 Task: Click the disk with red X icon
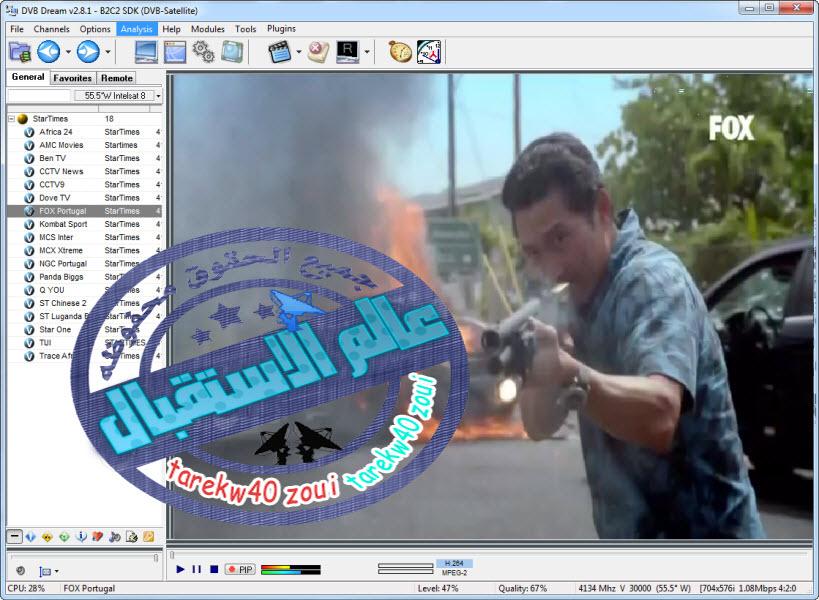318,52
